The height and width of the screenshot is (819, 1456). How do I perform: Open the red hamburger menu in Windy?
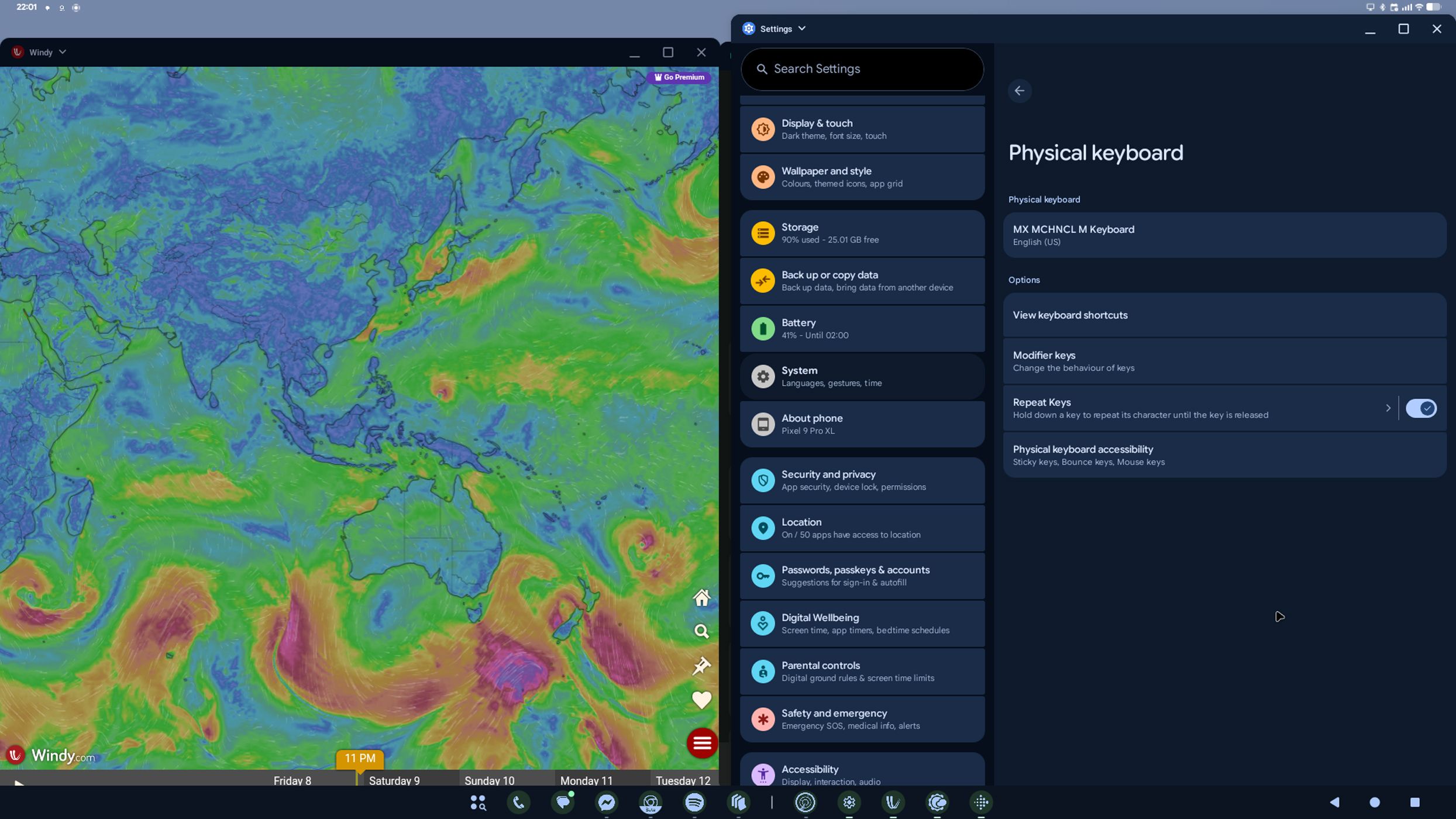[x=702, y=743]
